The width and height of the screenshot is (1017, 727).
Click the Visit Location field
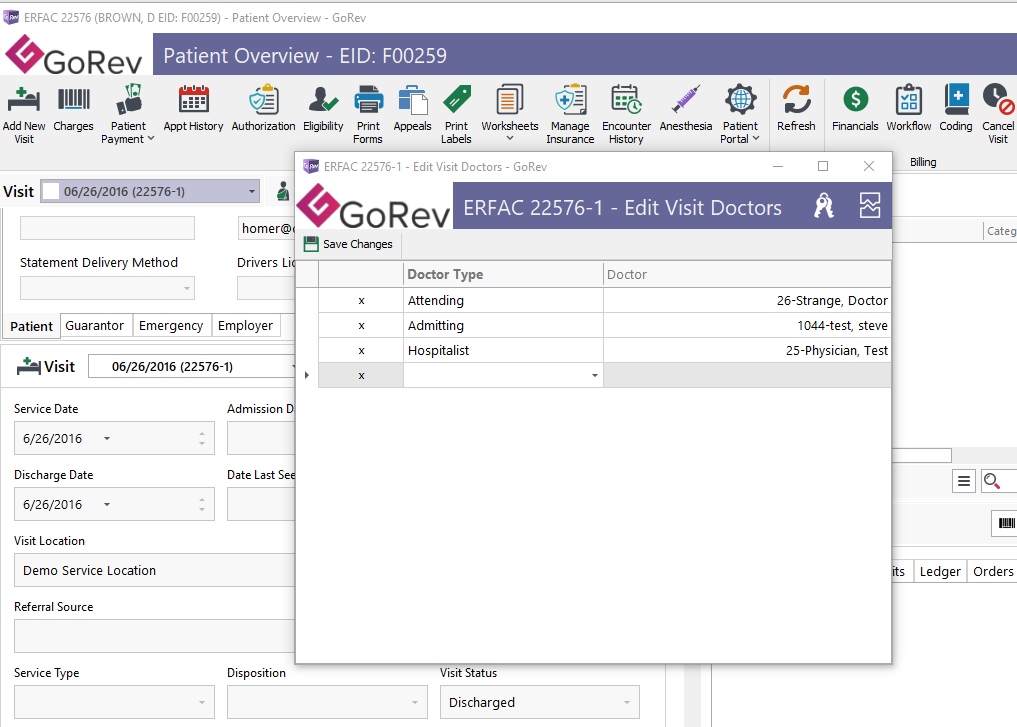click(x=155, y=571)
